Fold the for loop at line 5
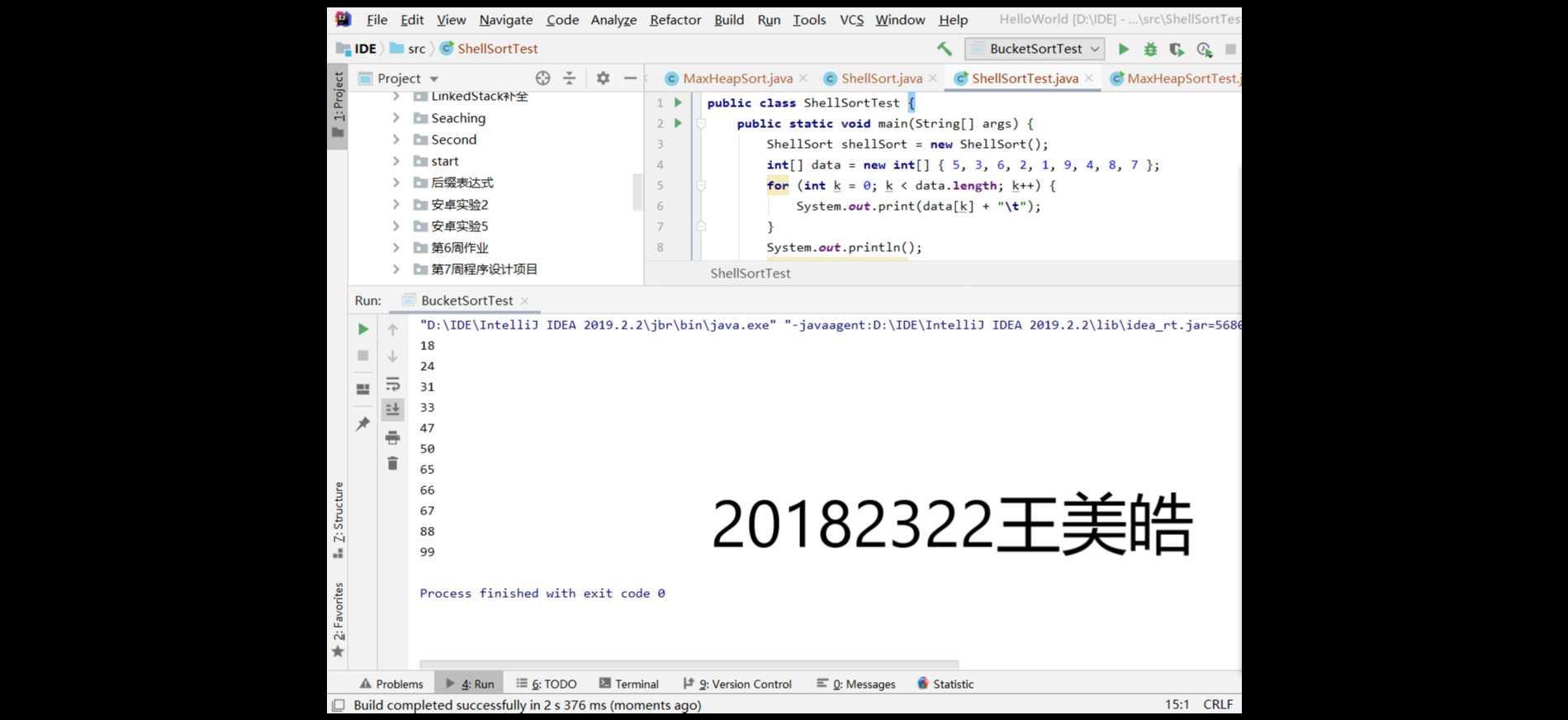This screenshot has height=720, width=1568. (701, 186)
